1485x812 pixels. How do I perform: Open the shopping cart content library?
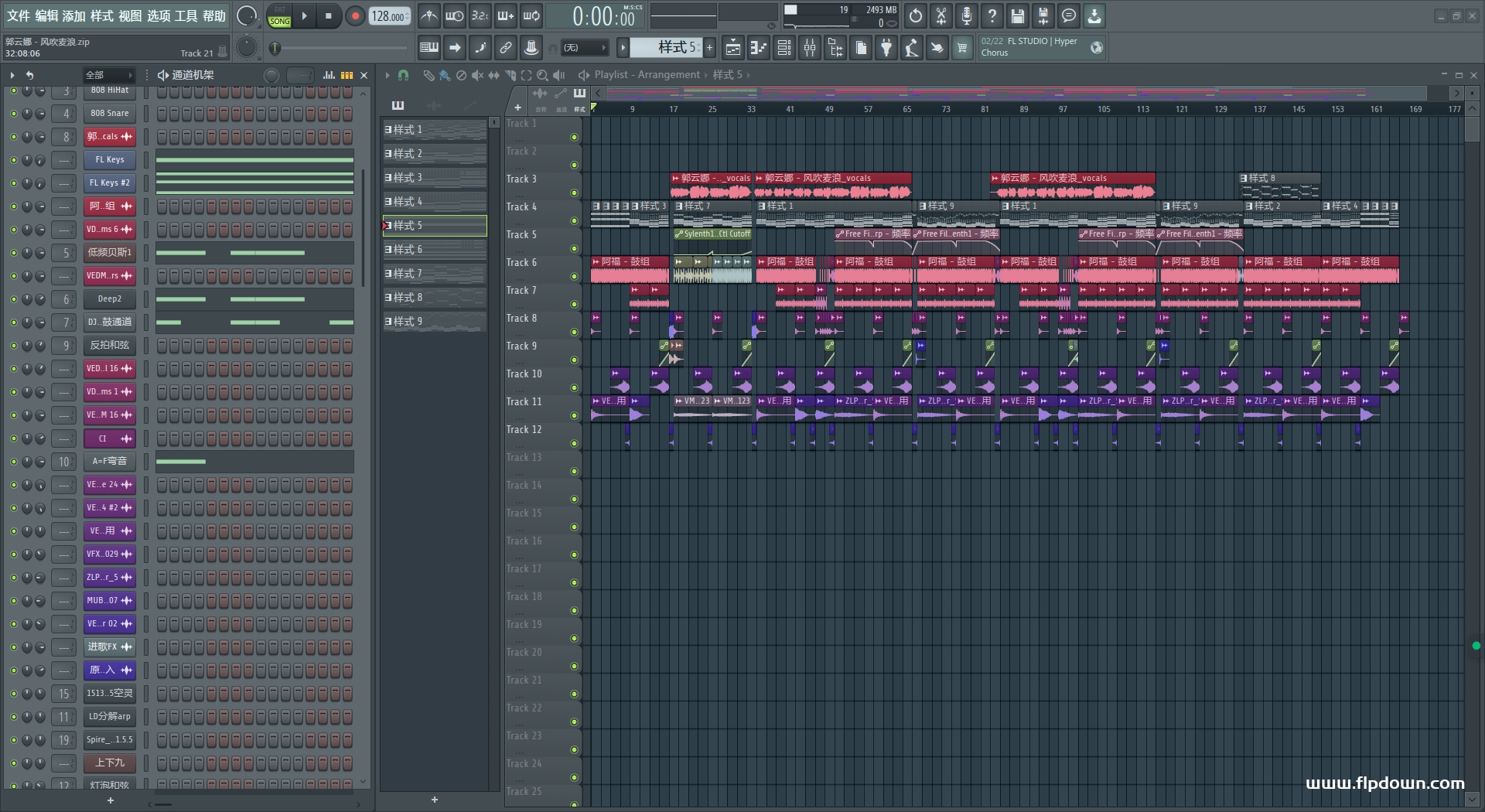[962, 48]
